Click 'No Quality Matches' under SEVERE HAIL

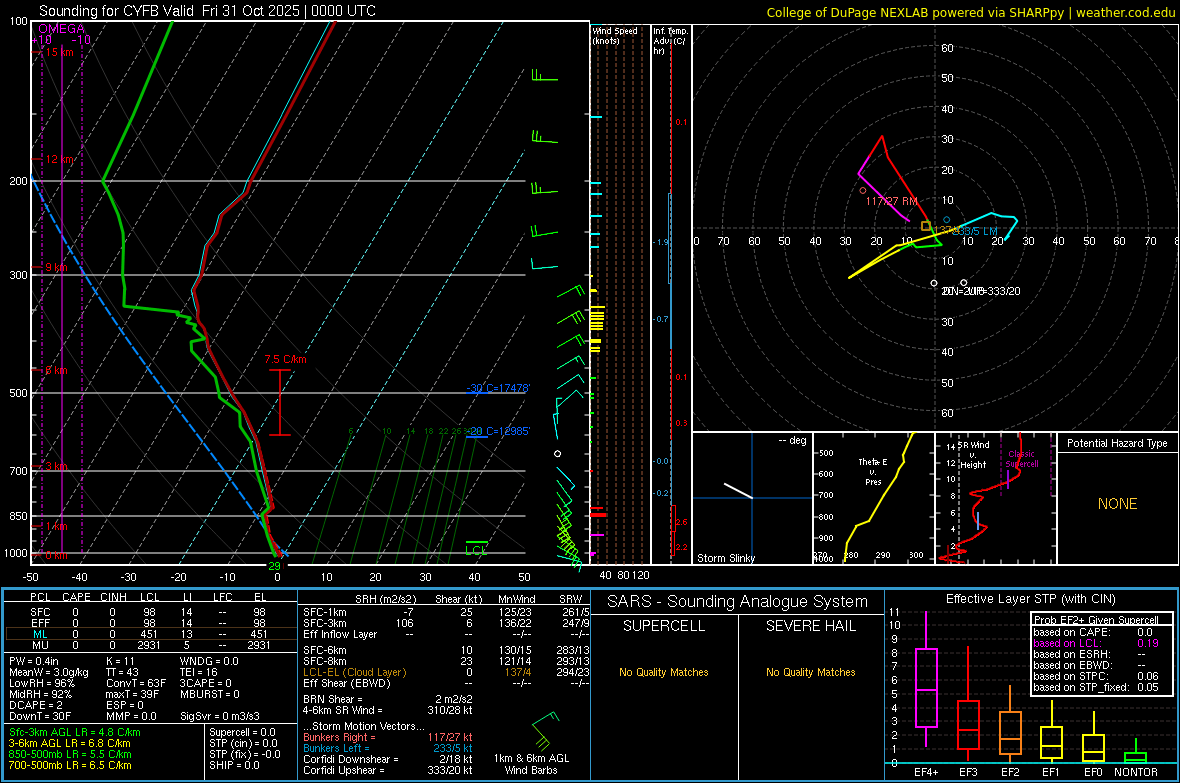[810, 672]
